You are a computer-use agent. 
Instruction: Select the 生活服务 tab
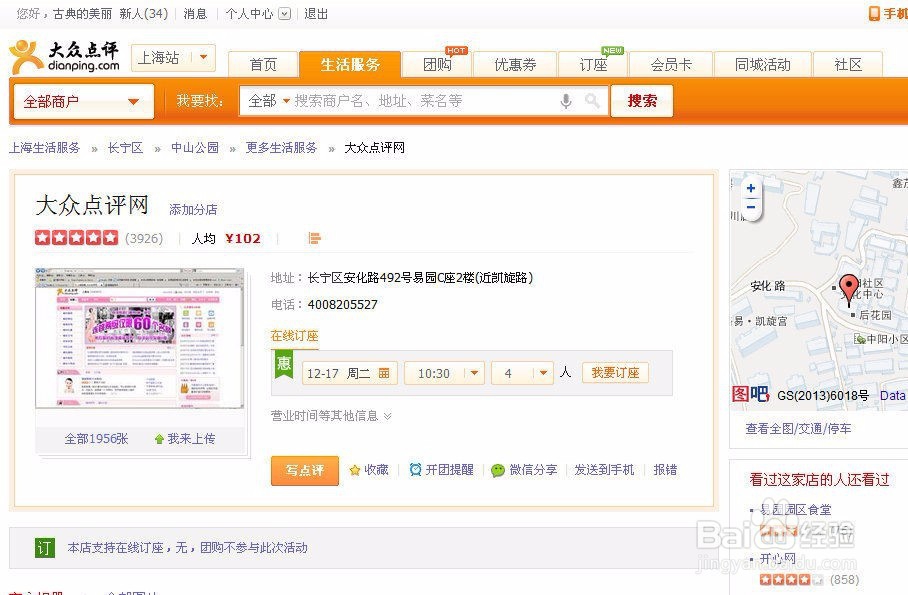coord(350,65)
